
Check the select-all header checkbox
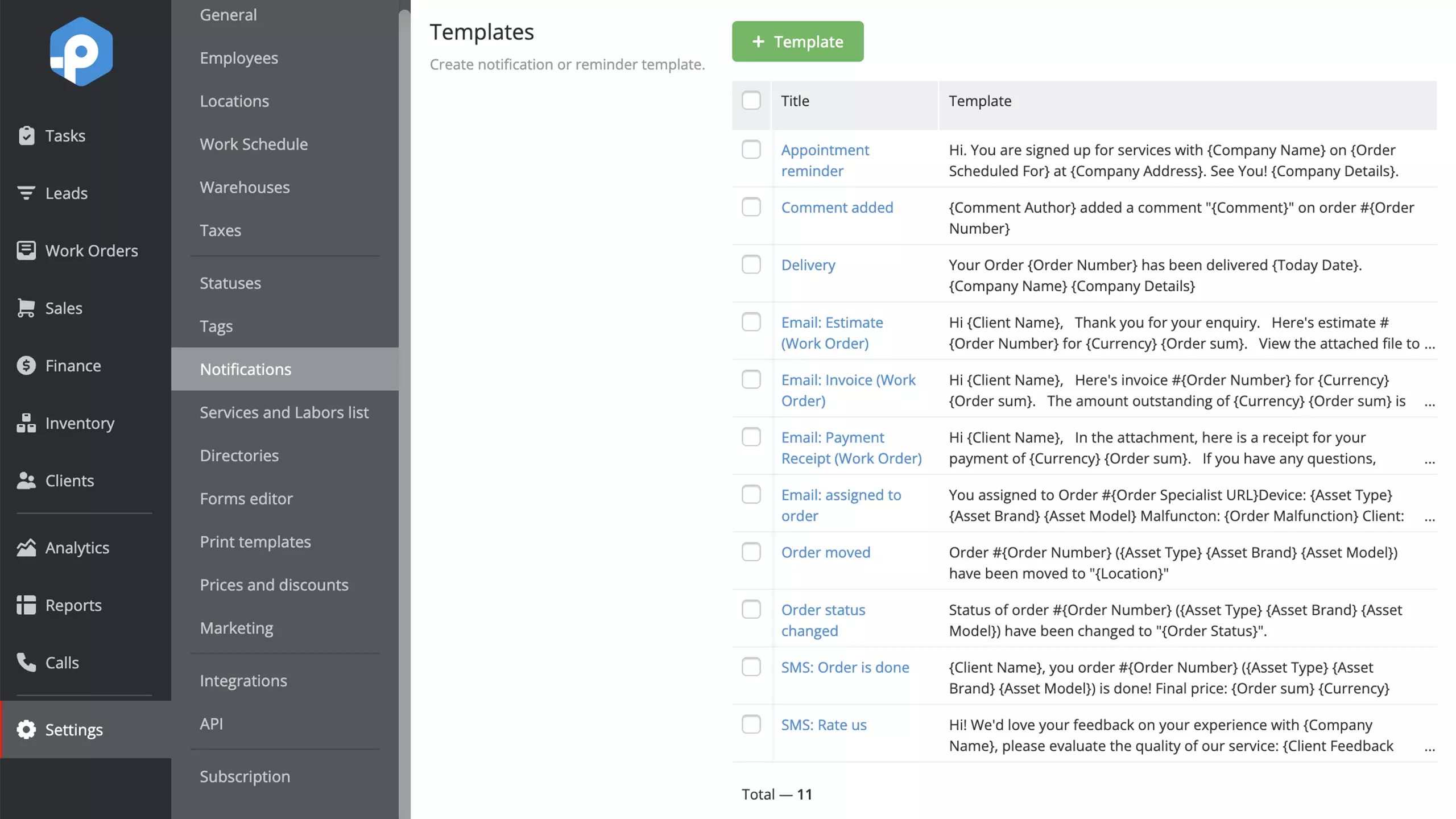tap(751, 101)
